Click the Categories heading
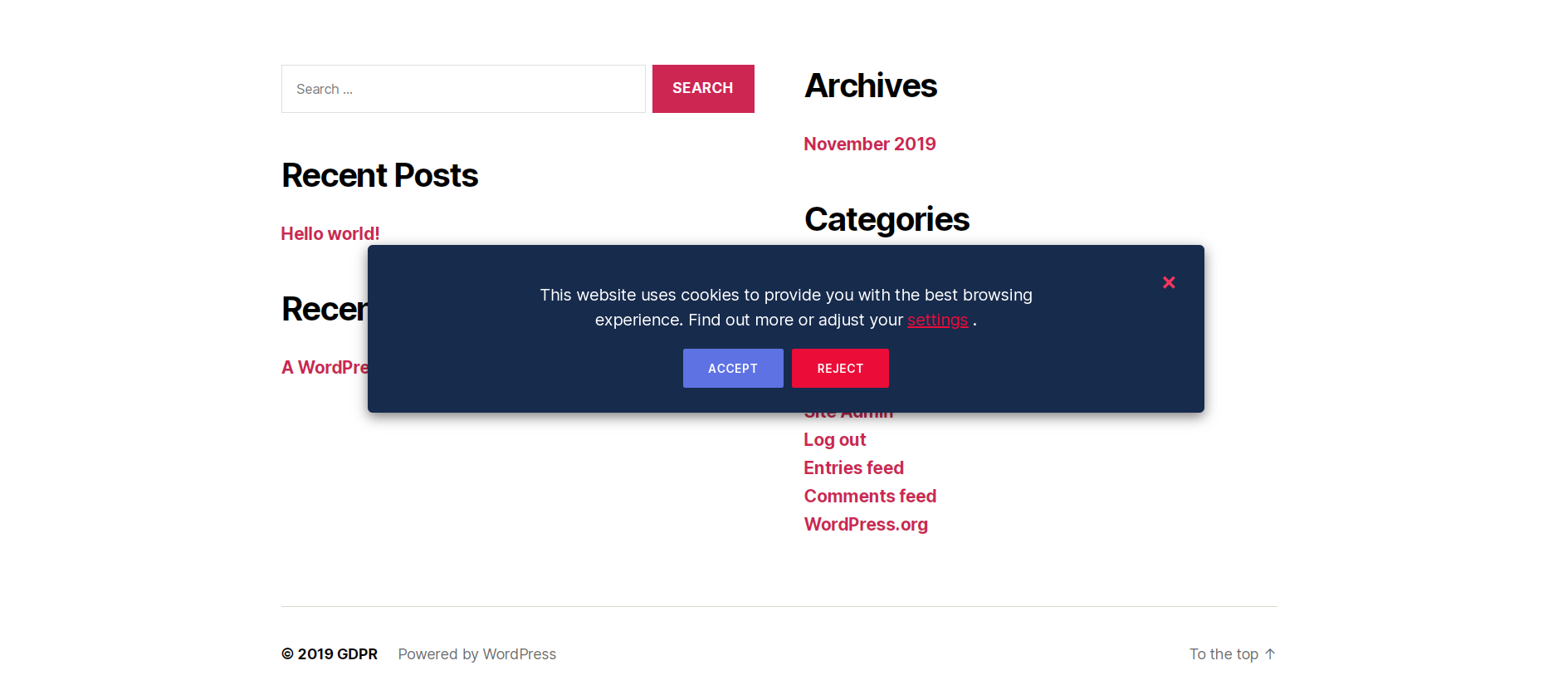Image resolution: width=1568 pixels, height=690 pixels. click(887, 220)
